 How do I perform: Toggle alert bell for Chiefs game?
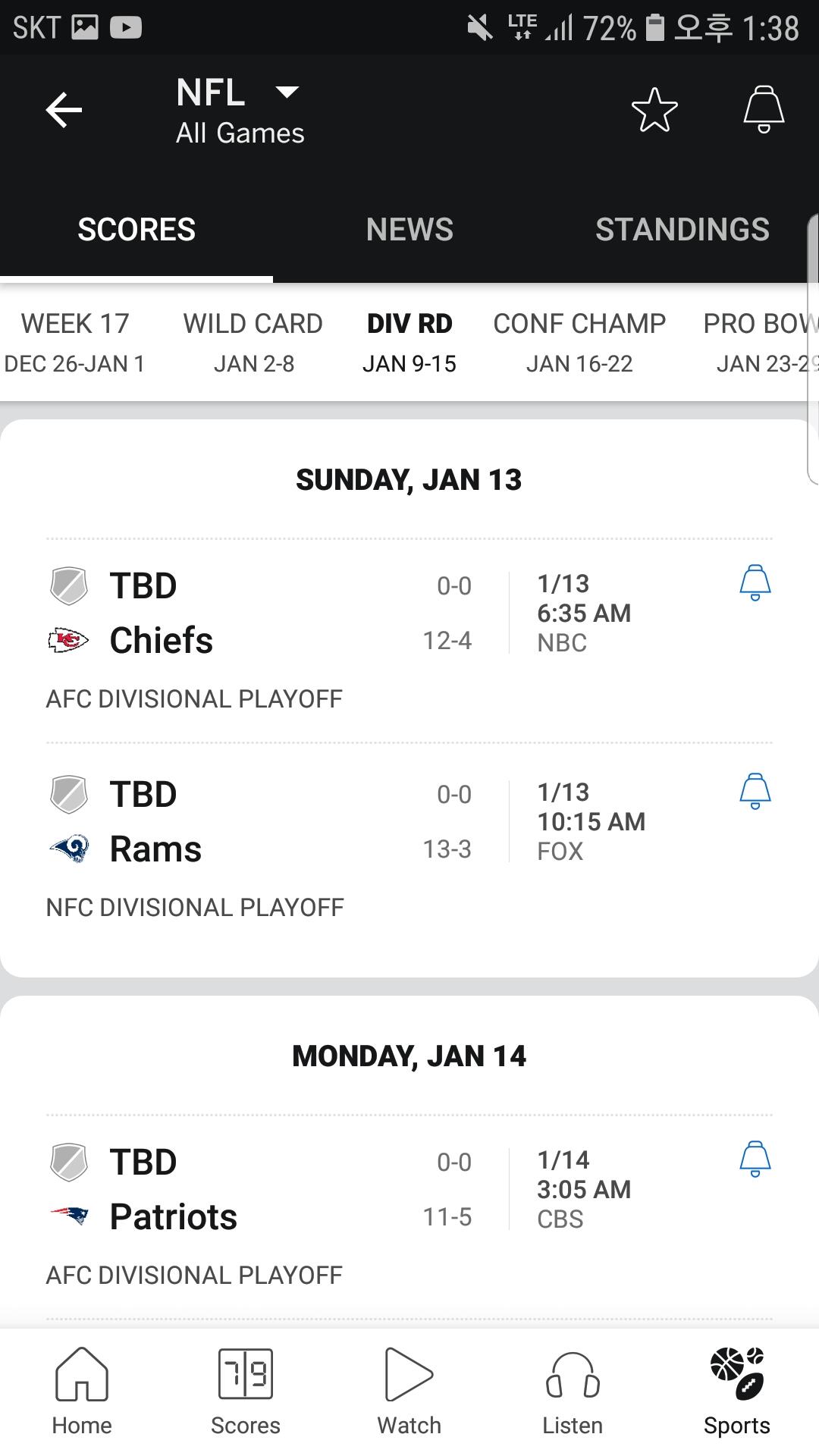click(x=755, y=583)
